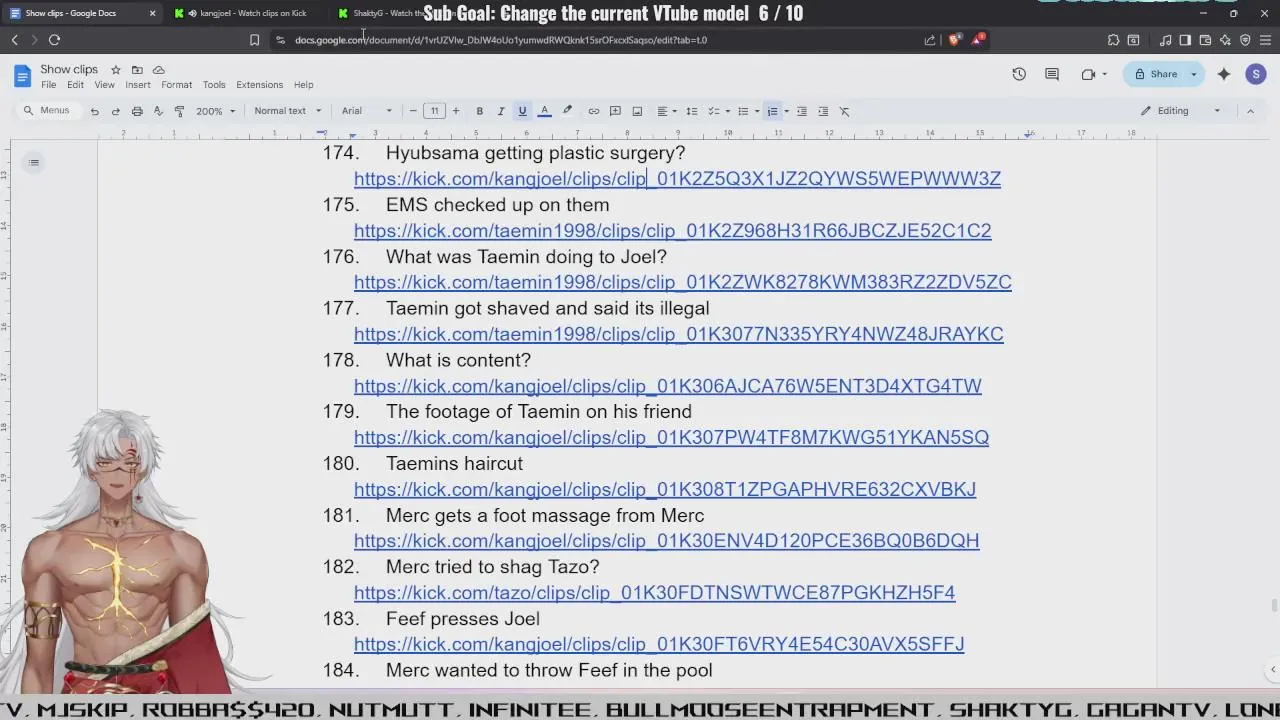Show all comments icon in header
The width and height of the screenshot is (1280, 720).
1052,74
